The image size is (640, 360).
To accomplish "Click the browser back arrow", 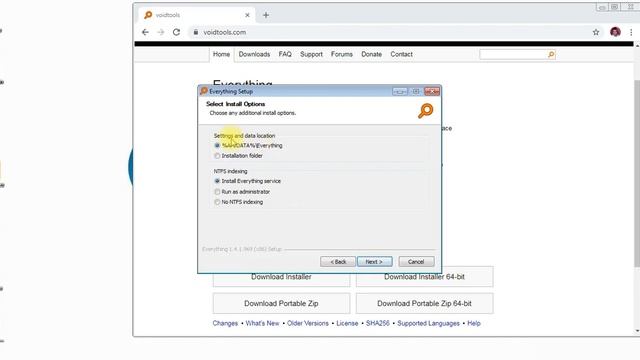I will [x=145, y=32].
